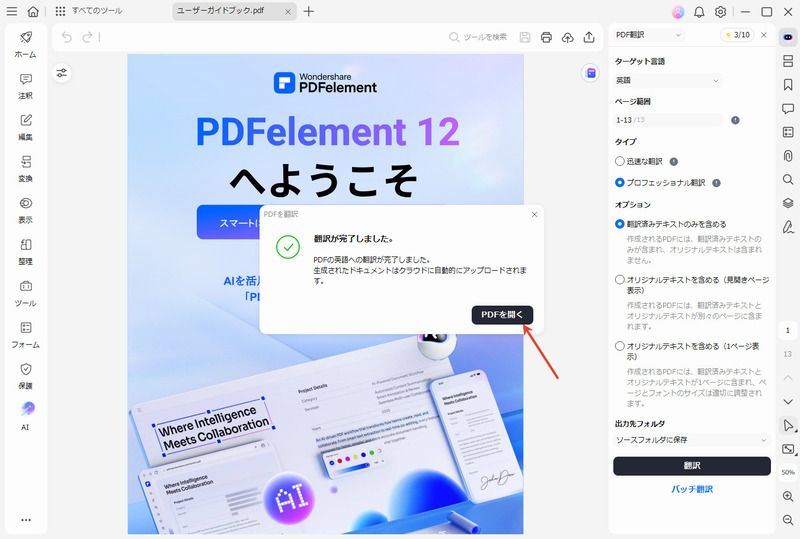Go to the home house icon
The image size is (800, 539).
tap(33, 11)
